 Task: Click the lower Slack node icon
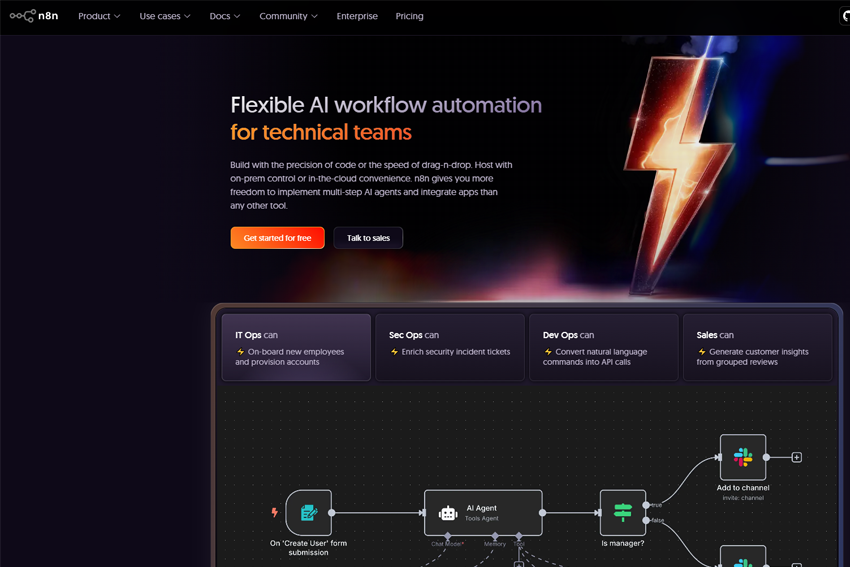(x=743, y=558)
